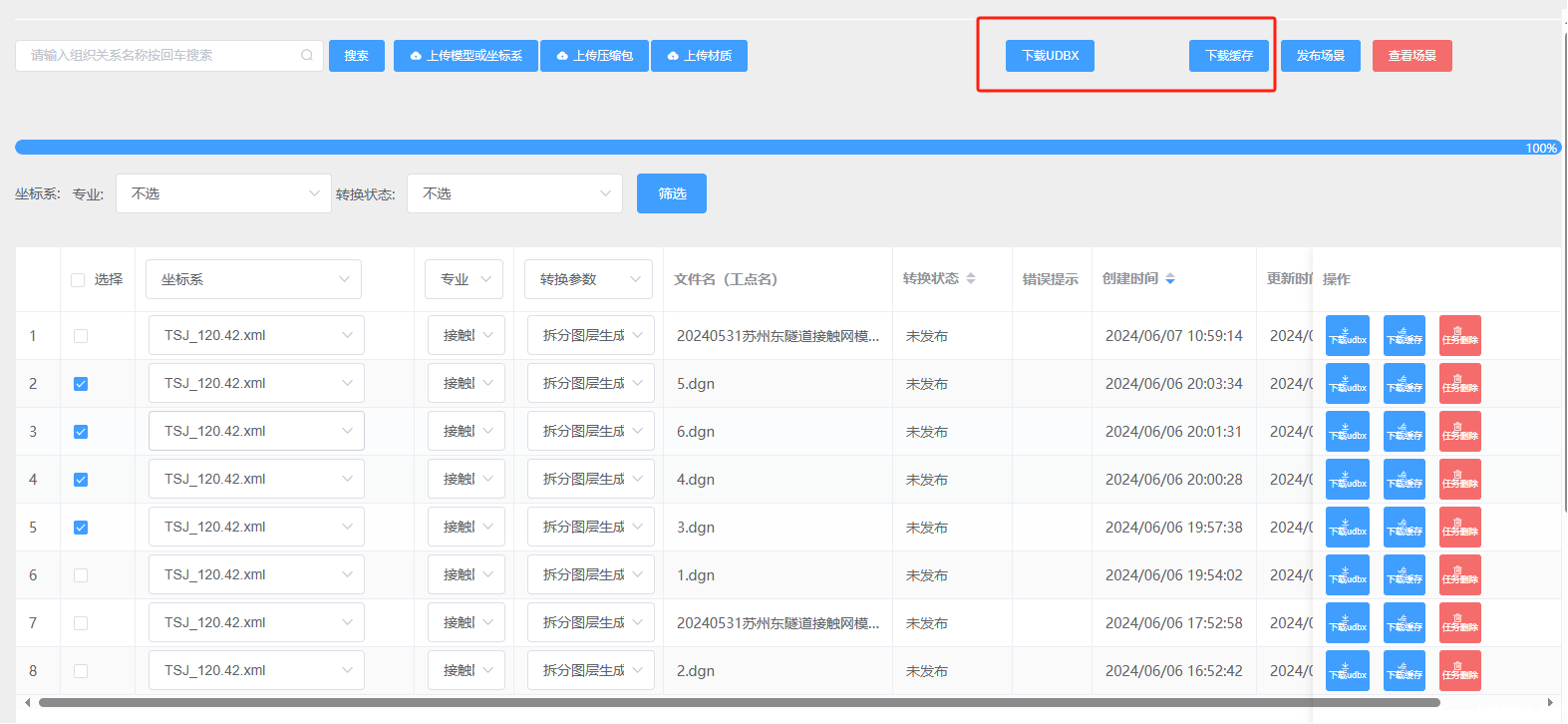Screen dimensions: 1568x724
Task: Click the 发布场景 button
Action: [x=1320, y=56]
